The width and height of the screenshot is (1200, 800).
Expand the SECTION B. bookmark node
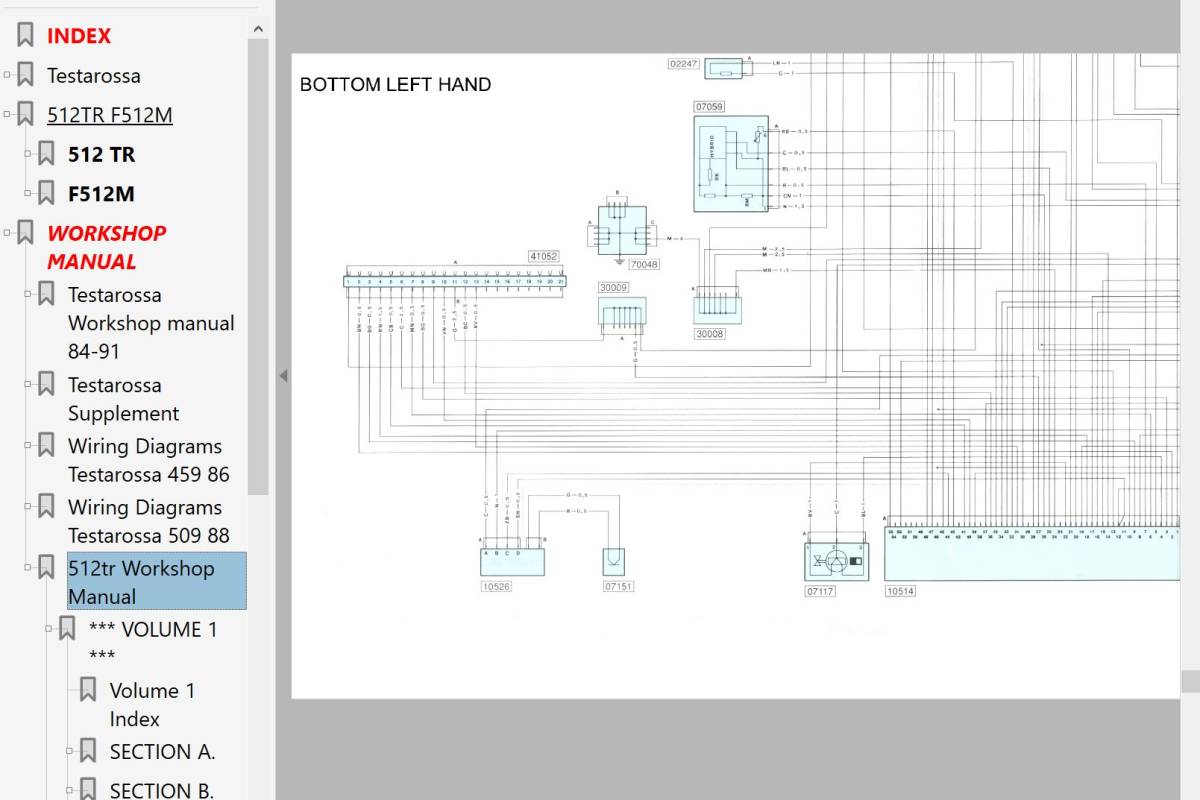point(70,790)
